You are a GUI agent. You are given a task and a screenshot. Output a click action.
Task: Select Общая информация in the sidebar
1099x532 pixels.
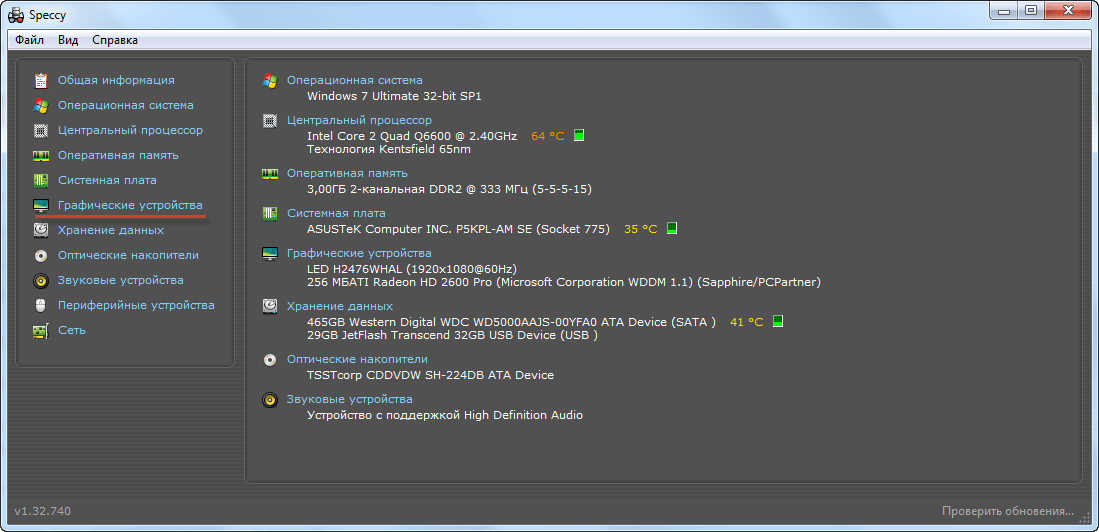[116, 80]
